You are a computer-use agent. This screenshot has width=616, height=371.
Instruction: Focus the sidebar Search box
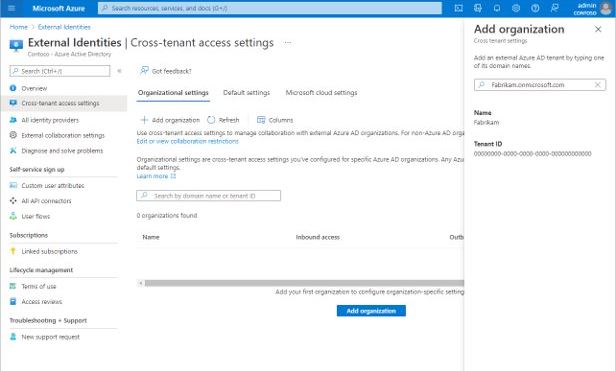coord(60,71)
